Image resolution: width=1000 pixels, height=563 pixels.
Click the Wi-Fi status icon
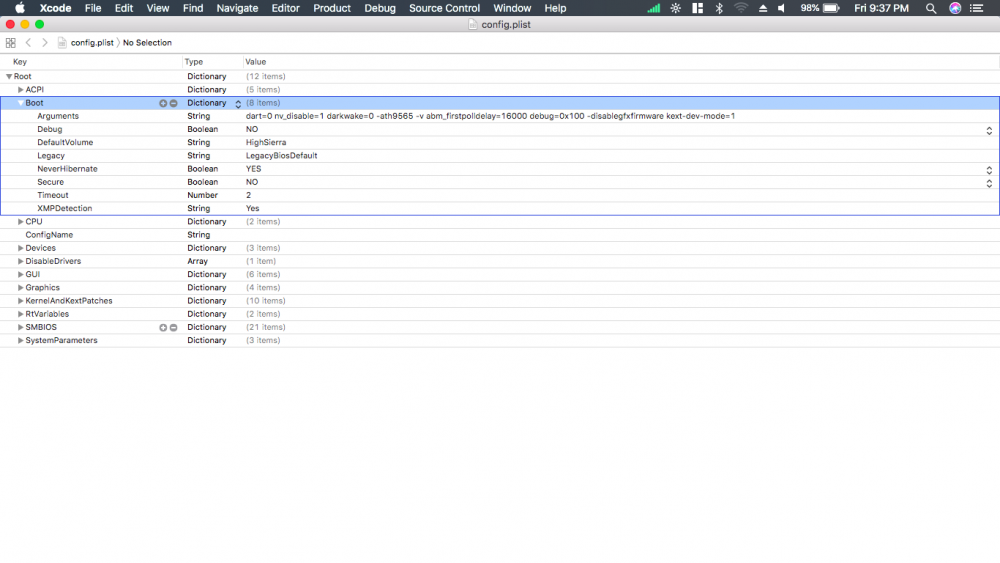coord(740,8)
